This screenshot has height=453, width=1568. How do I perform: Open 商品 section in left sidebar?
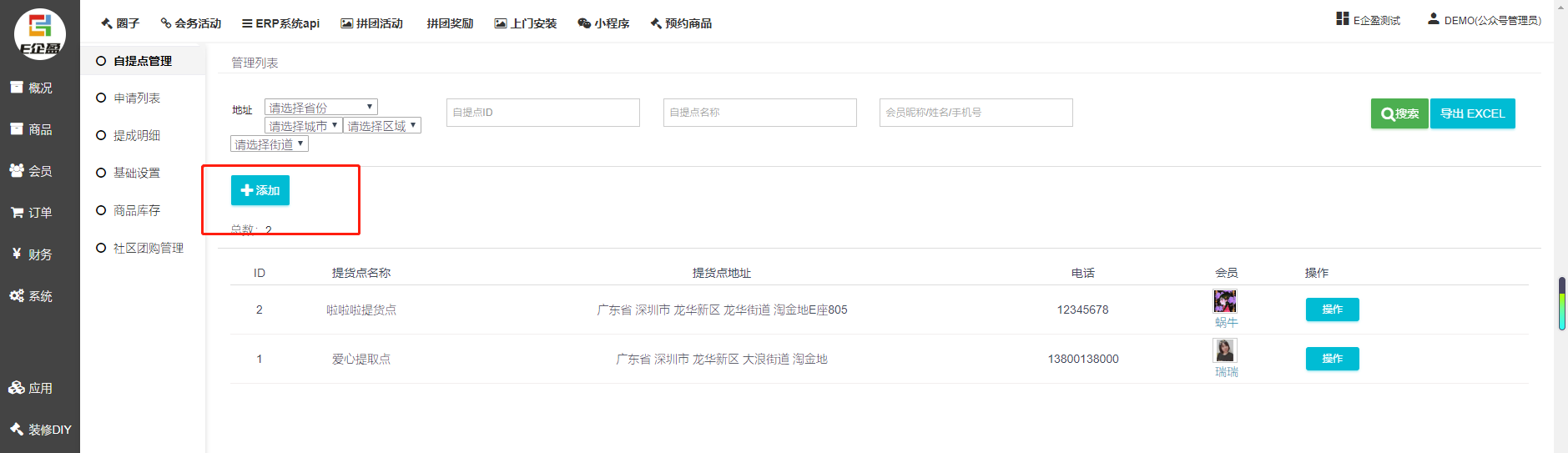[31, 129]
